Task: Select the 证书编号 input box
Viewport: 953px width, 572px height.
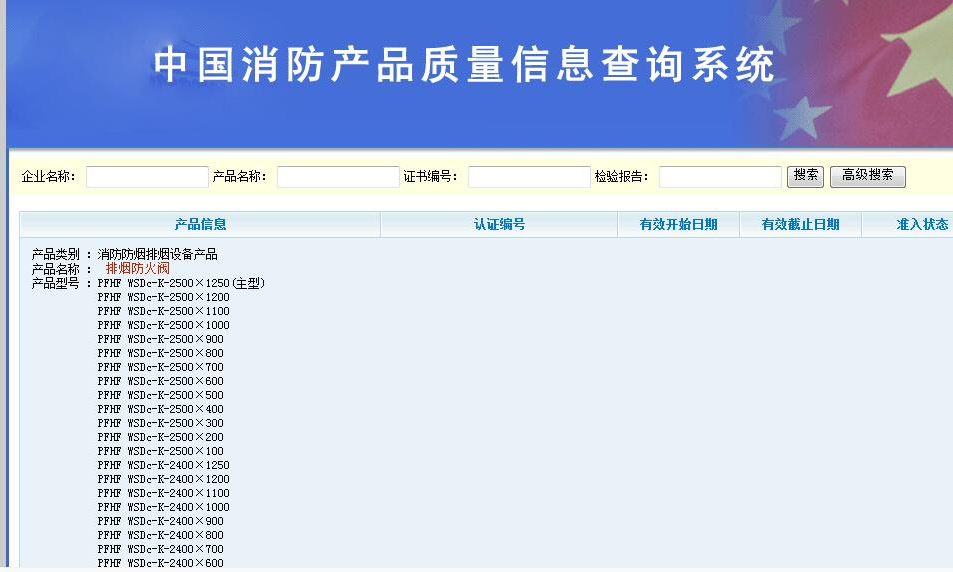Action: 529,177
